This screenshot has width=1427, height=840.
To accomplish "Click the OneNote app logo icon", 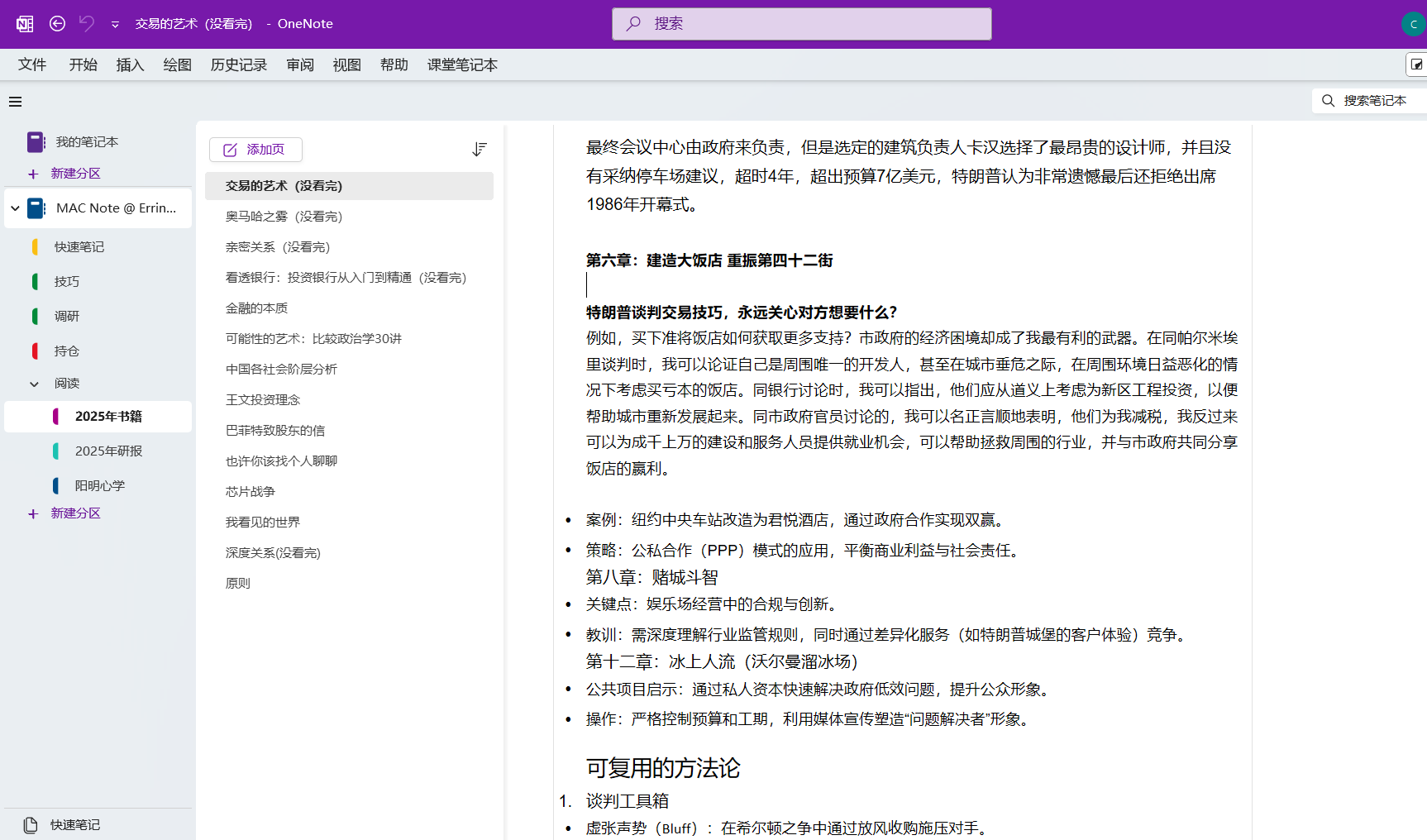I will pyautogui.click(x=25, y=24).
